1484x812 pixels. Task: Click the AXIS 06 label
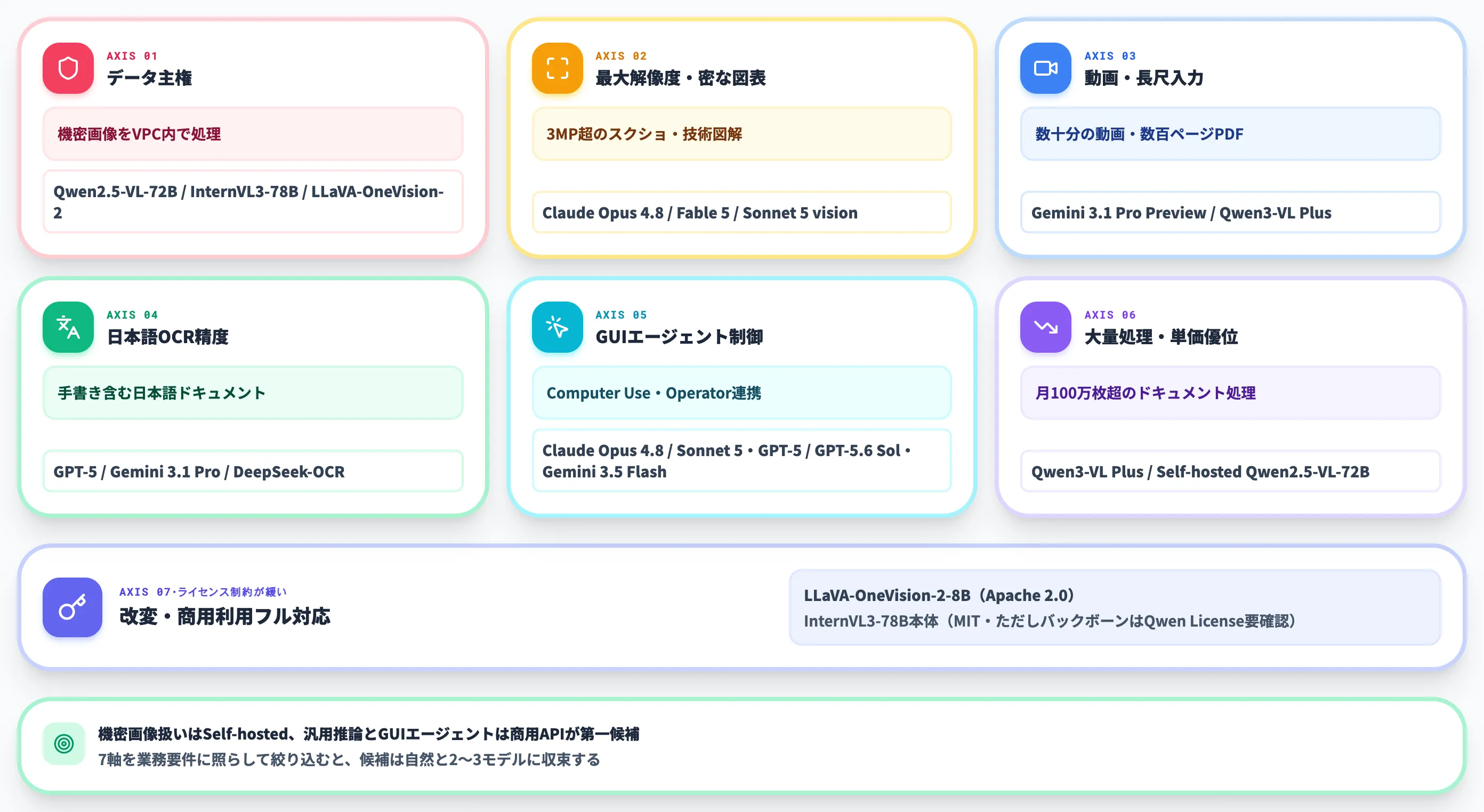[1110, 315]
